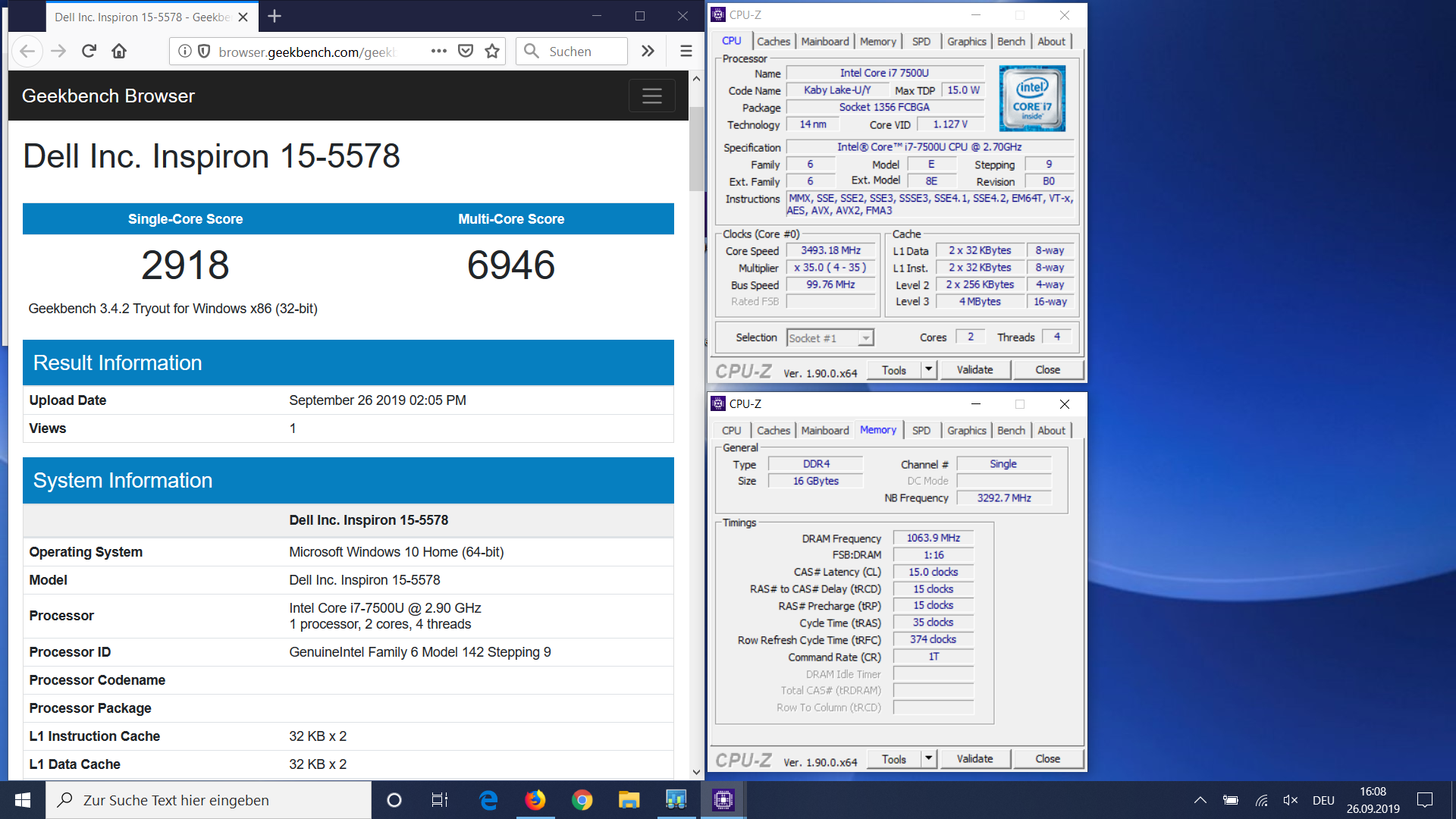Screen dimensions: 1456x819
Task: Open Mainboard tab in top CPU-Z window
Action: 824,41
